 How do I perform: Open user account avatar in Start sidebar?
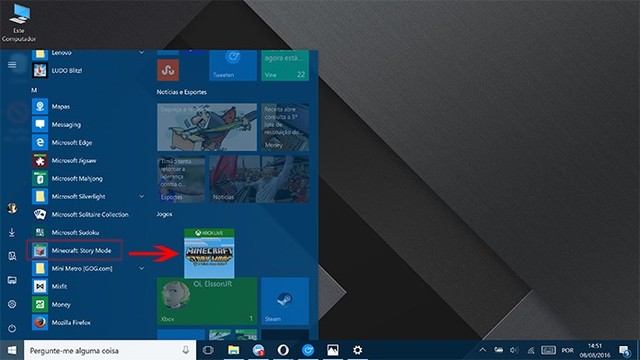coord(12,208)
